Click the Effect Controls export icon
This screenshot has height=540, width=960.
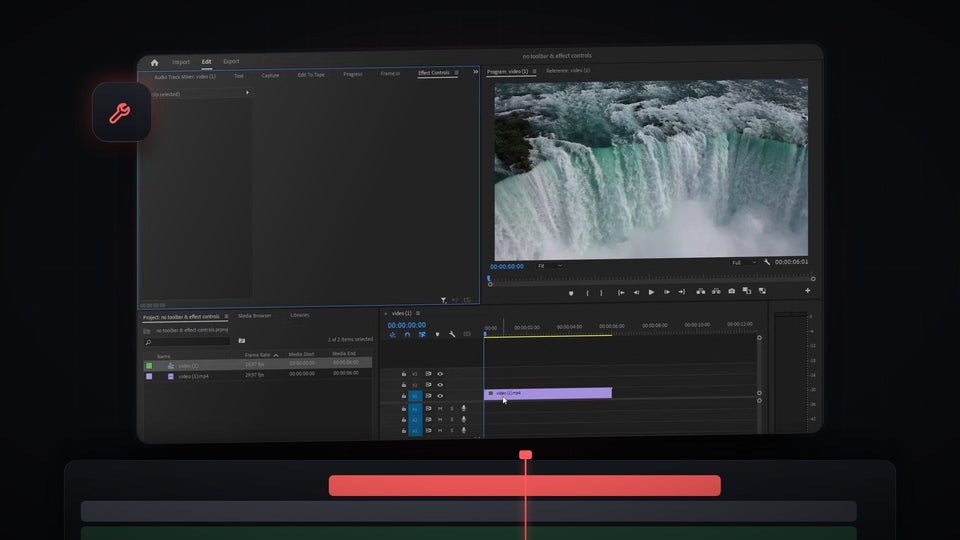(x=467, y=300)
